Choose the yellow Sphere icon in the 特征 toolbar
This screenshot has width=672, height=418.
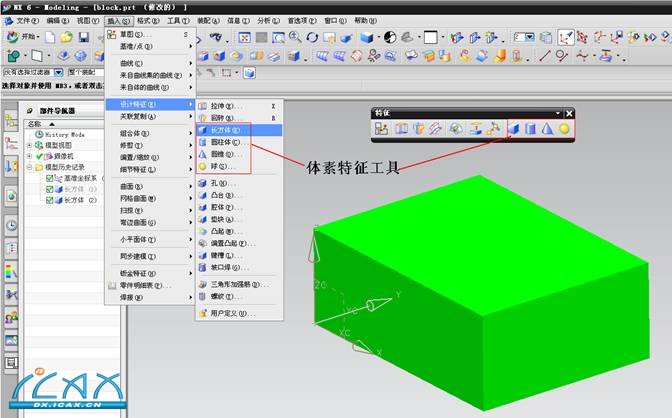[x=564, y=129]
